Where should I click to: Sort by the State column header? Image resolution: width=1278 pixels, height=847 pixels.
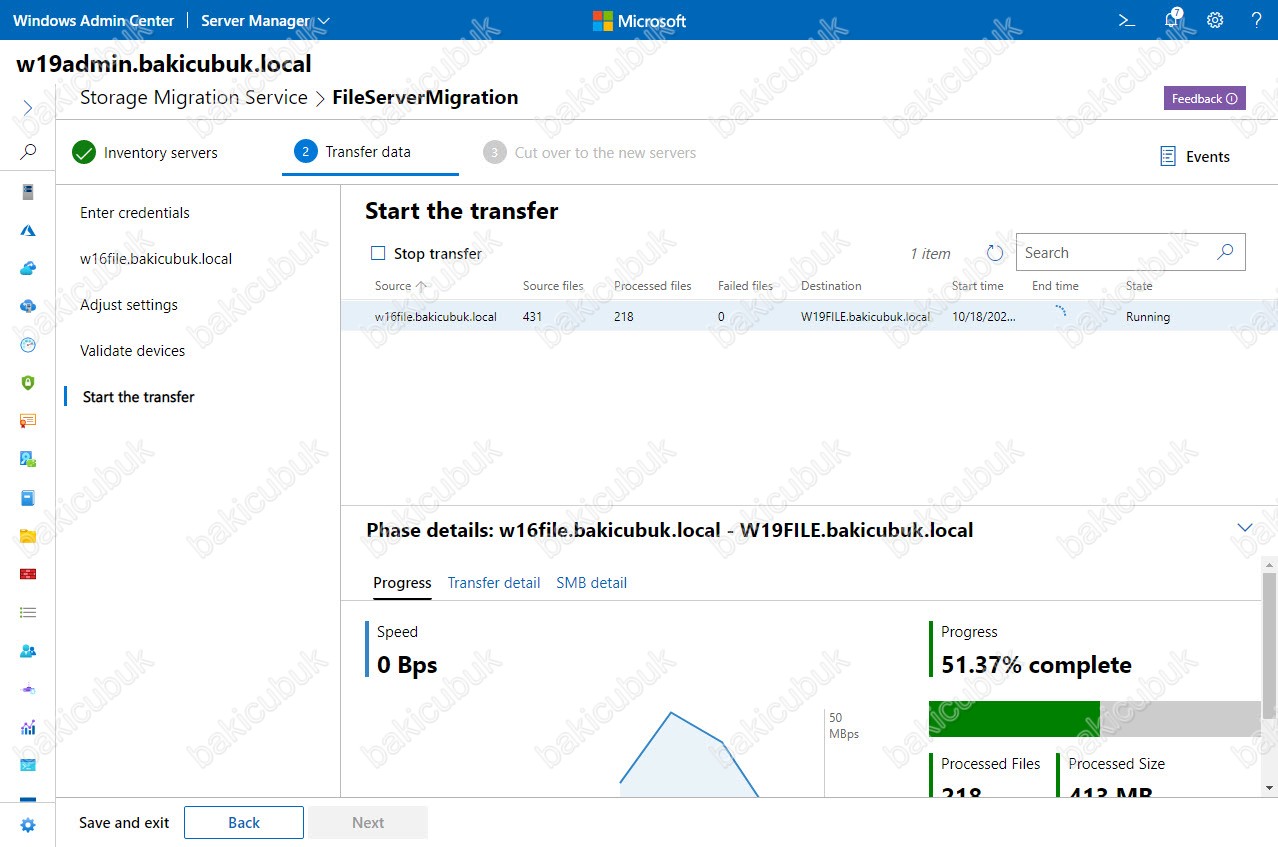click(1139, 286)
